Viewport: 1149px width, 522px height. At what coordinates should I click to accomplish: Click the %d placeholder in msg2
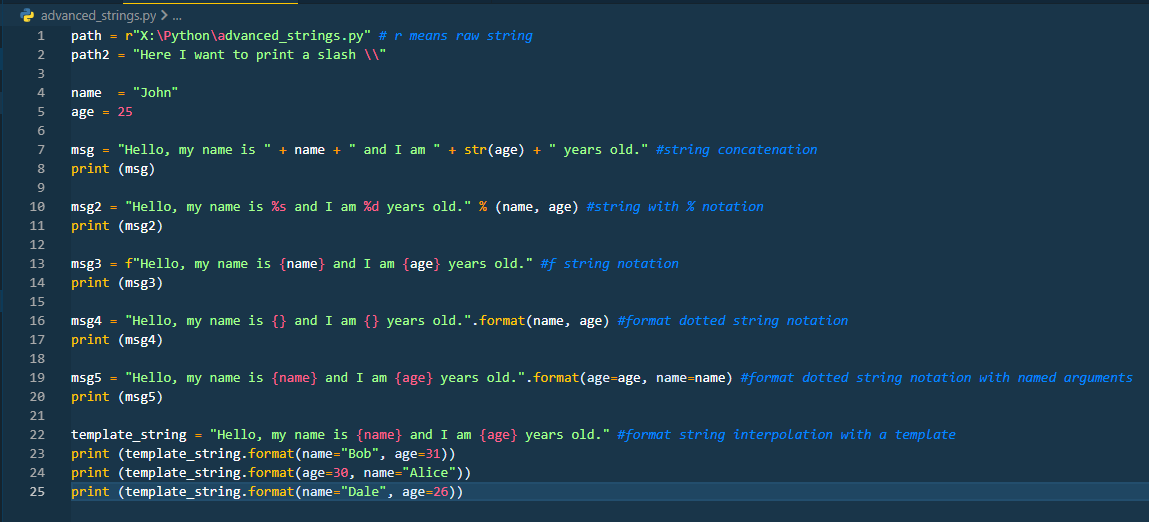372,207
